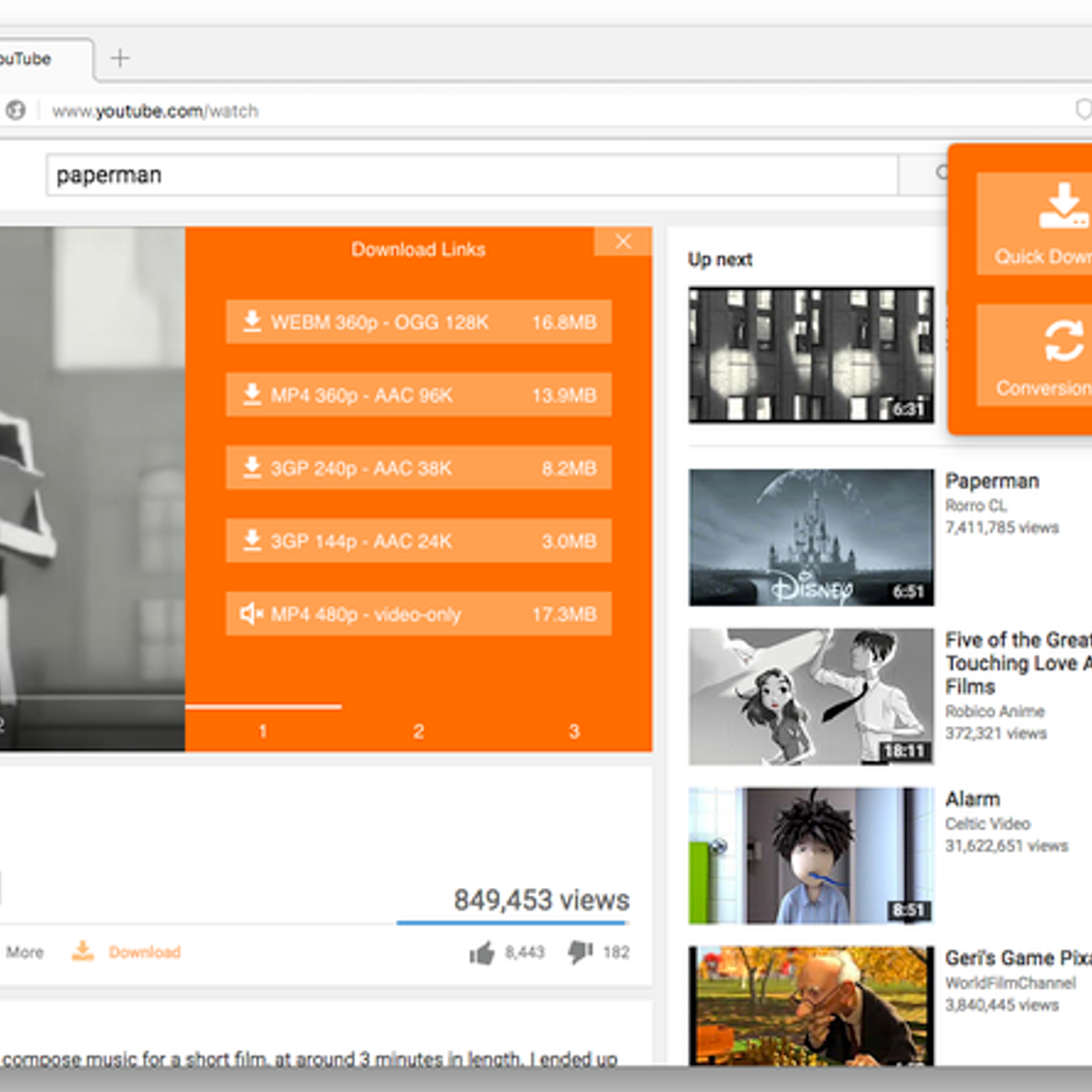The image size is (1092, 1092).
Task: Open the 18:11 love films thumbnail
Action: [811, 696]
